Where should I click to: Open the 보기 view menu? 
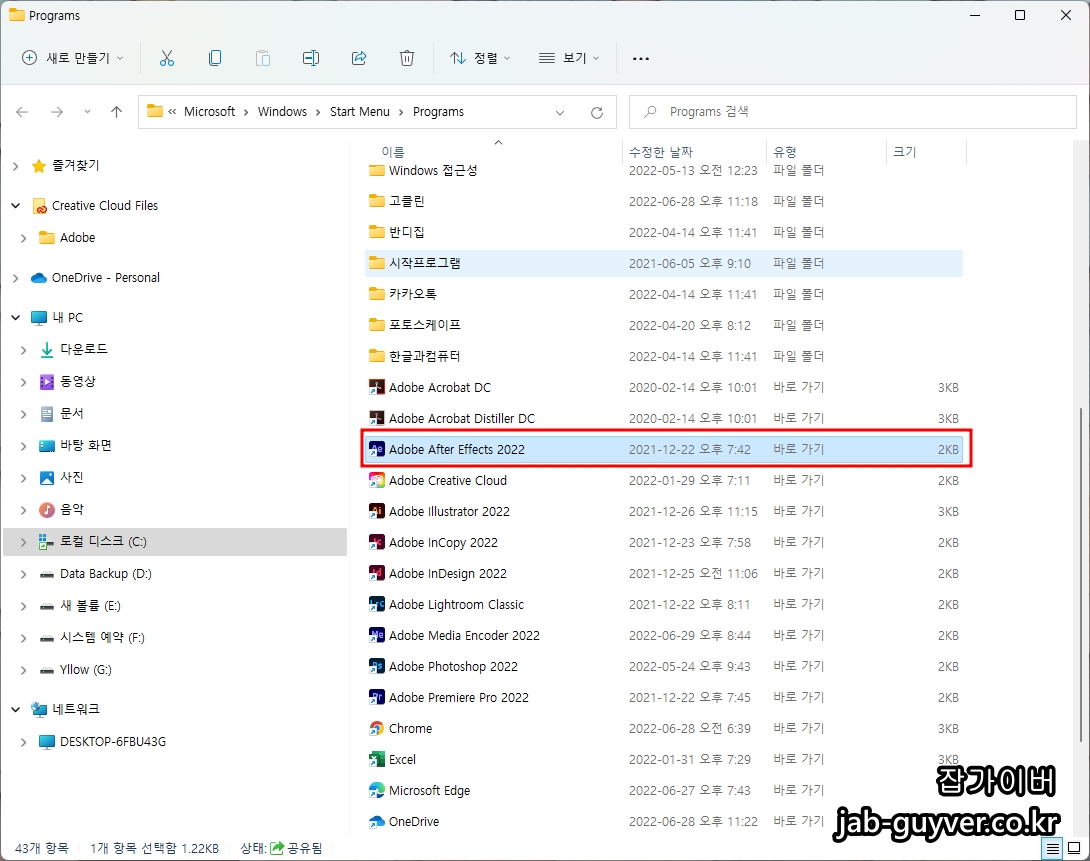click(x=569, y=58)
